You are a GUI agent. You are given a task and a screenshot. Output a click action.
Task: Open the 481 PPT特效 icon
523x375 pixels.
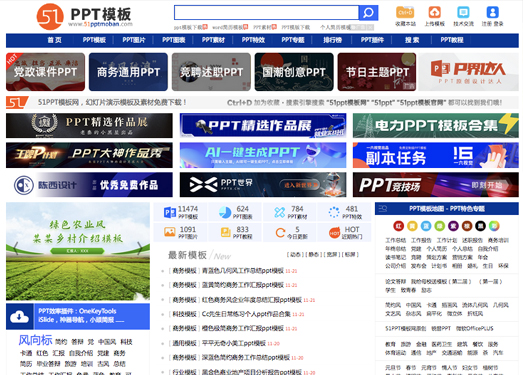click(334, 212)
